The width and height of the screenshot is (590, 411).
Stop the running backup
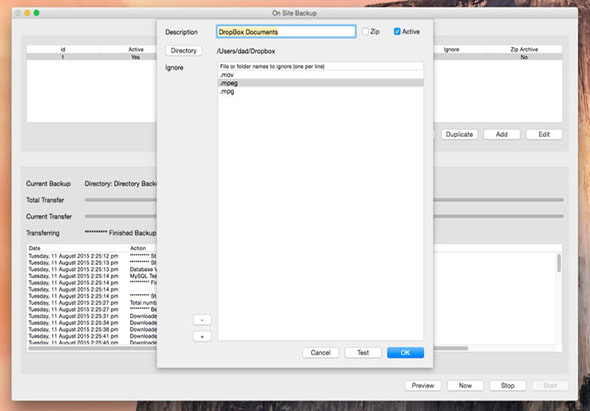coord(508,385)
